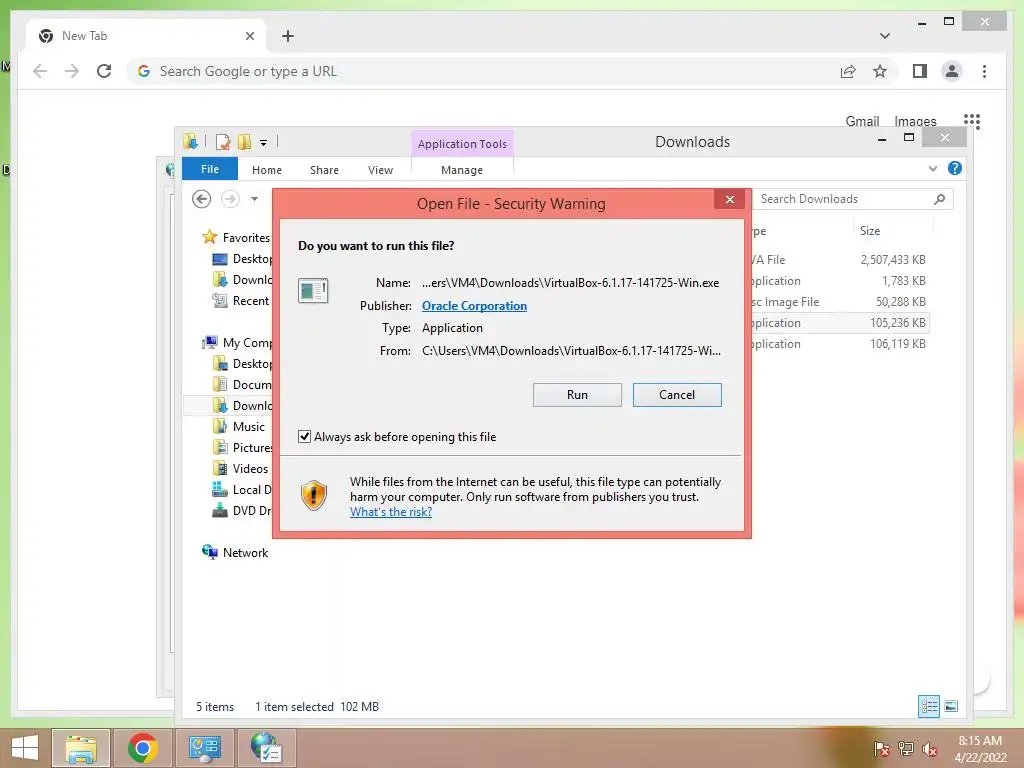Bookmark this page with star icon
This screenshot has width=1024, height=768.
pos(880,71)
